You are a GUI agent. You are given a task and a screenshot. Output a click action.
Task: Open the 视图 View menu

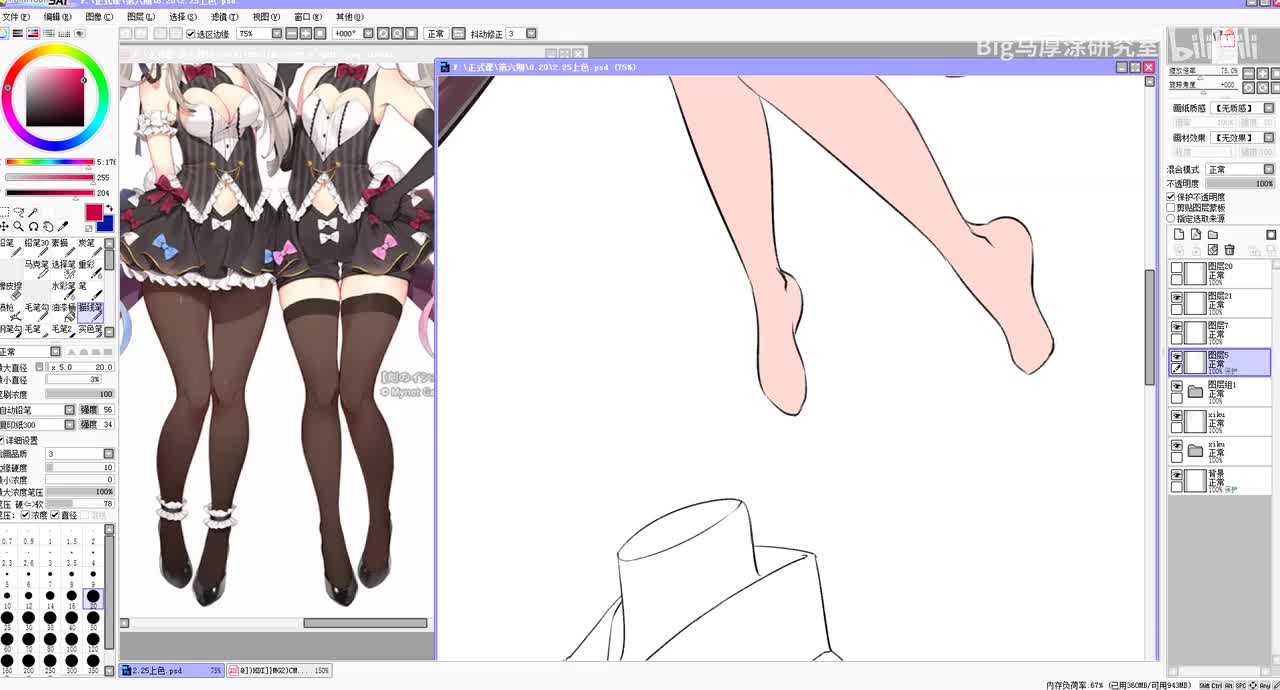pyautogui.click(x=266, y=17)
